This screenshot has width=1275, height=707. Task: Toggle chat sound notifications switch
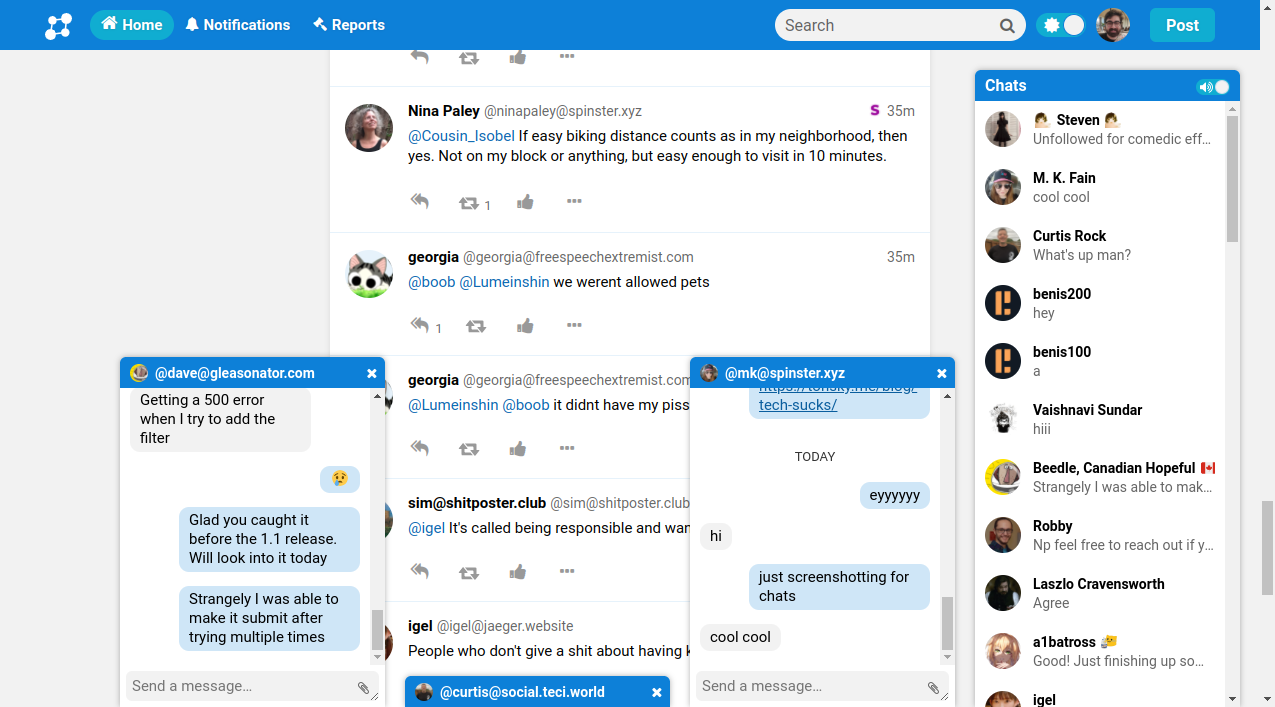[x=1213, y=87]
